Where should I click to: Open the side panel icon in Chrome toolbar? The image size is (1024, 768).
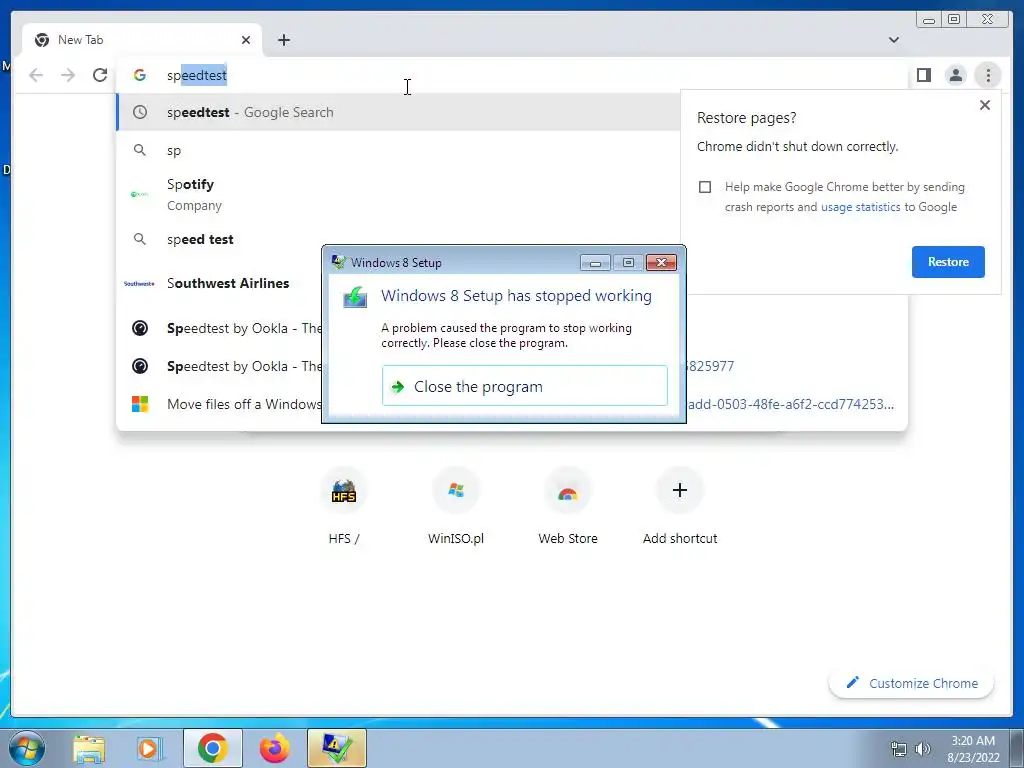pos(923,75)
